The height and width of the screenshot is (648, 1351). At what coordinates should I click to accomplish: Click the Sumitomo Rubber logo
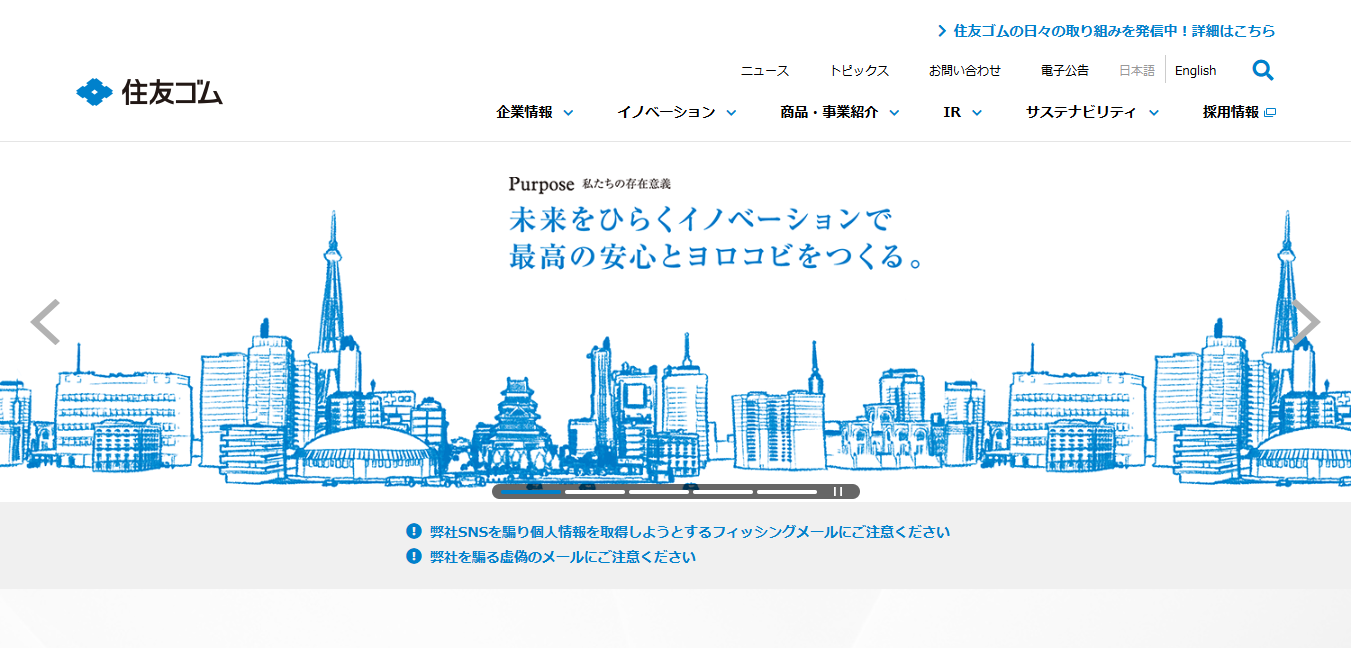click(x=150, y=92)
